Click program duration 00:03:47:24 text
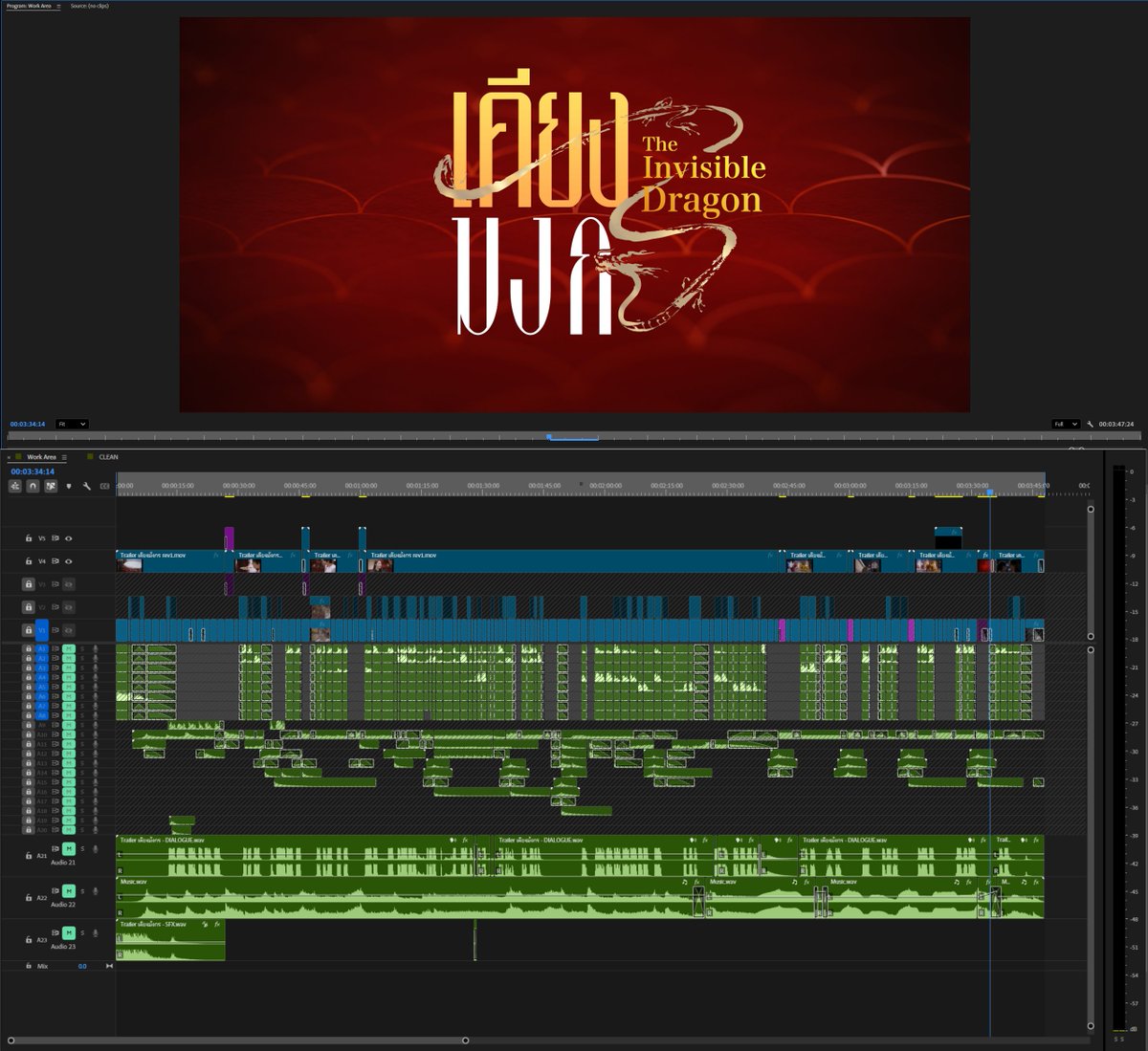Viewport: 1148px width, 1051px height. (x=1115, y=424)
